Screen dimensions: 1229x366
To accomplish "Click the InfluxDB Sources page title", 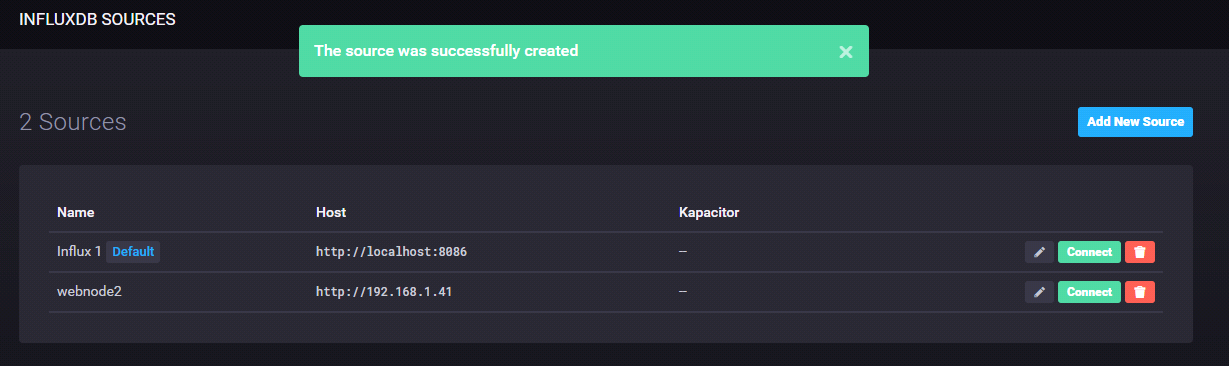I will [97, 19].
